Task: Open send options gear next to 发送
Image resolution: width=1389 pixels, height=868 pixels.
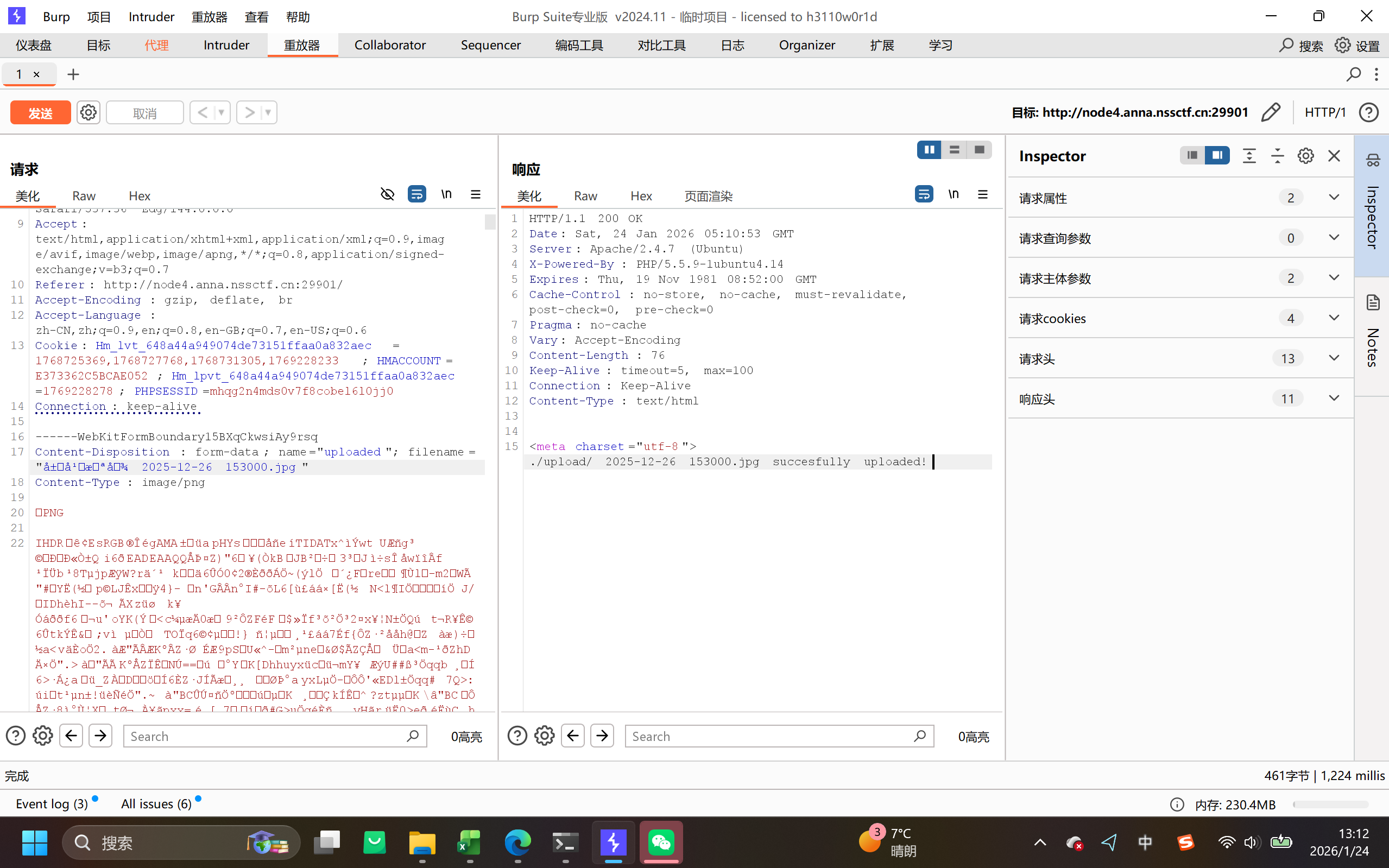Action: click(89, 112)
